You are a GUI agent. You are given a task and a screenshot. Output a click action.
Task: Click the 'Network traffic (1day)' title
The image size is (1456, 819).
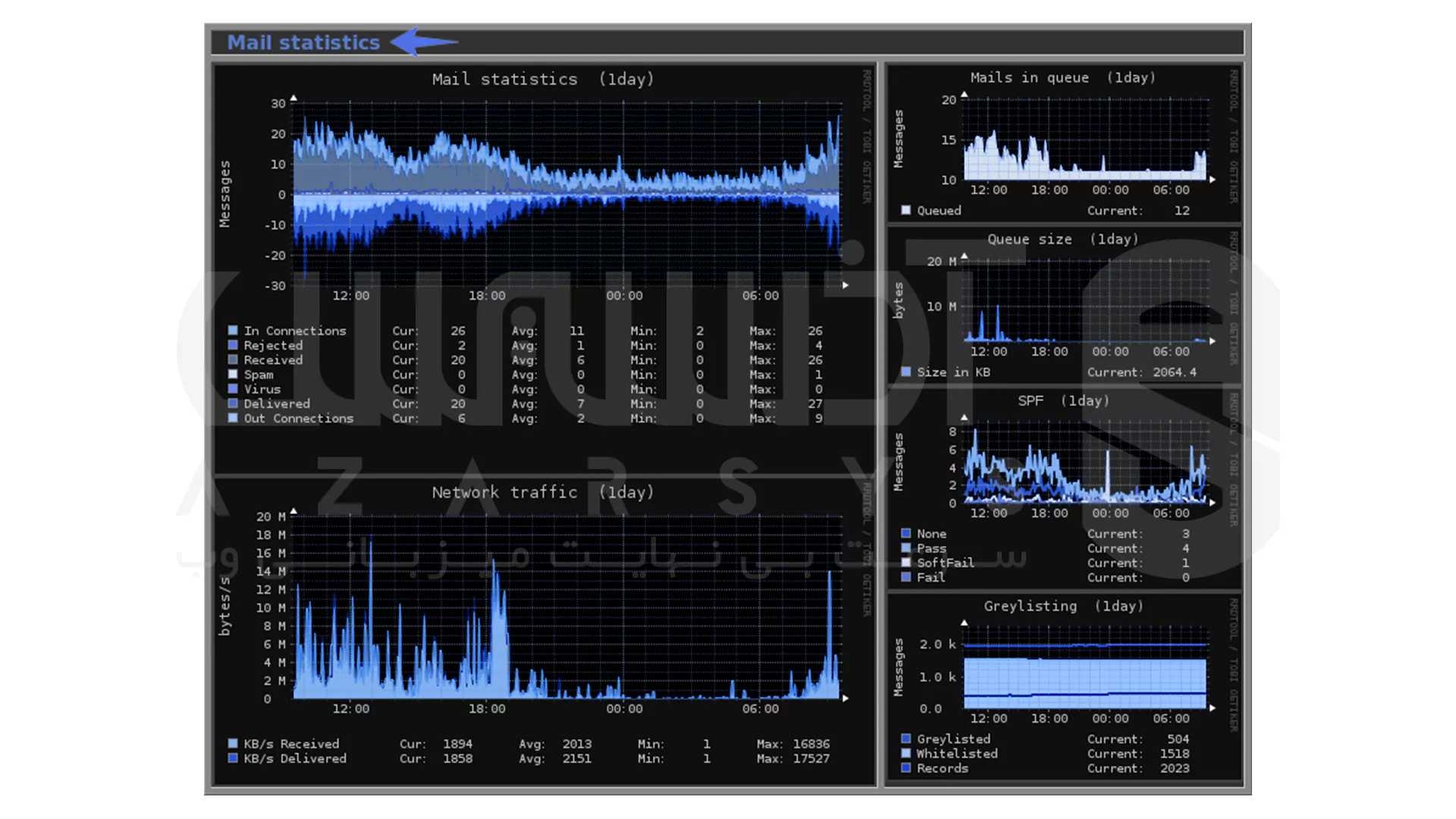tap(543, 492)
